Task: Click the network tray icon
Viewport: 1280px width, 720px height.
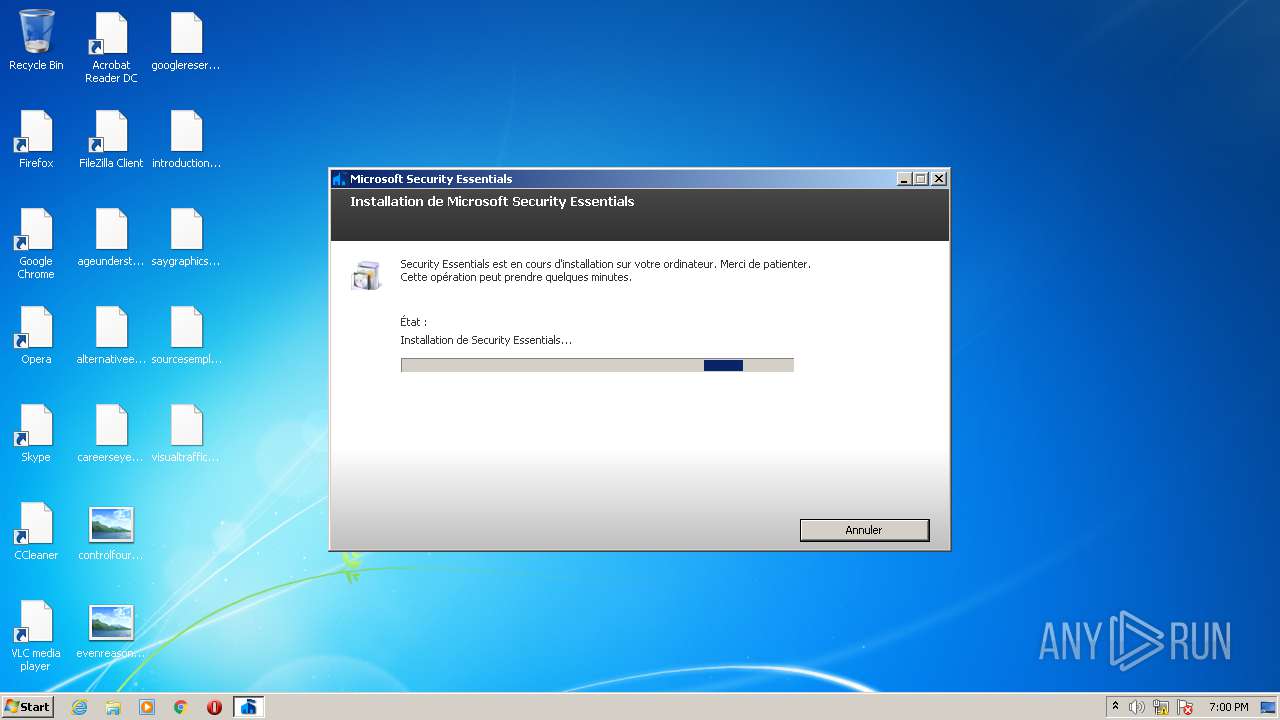Action: tap(1161, 707)
